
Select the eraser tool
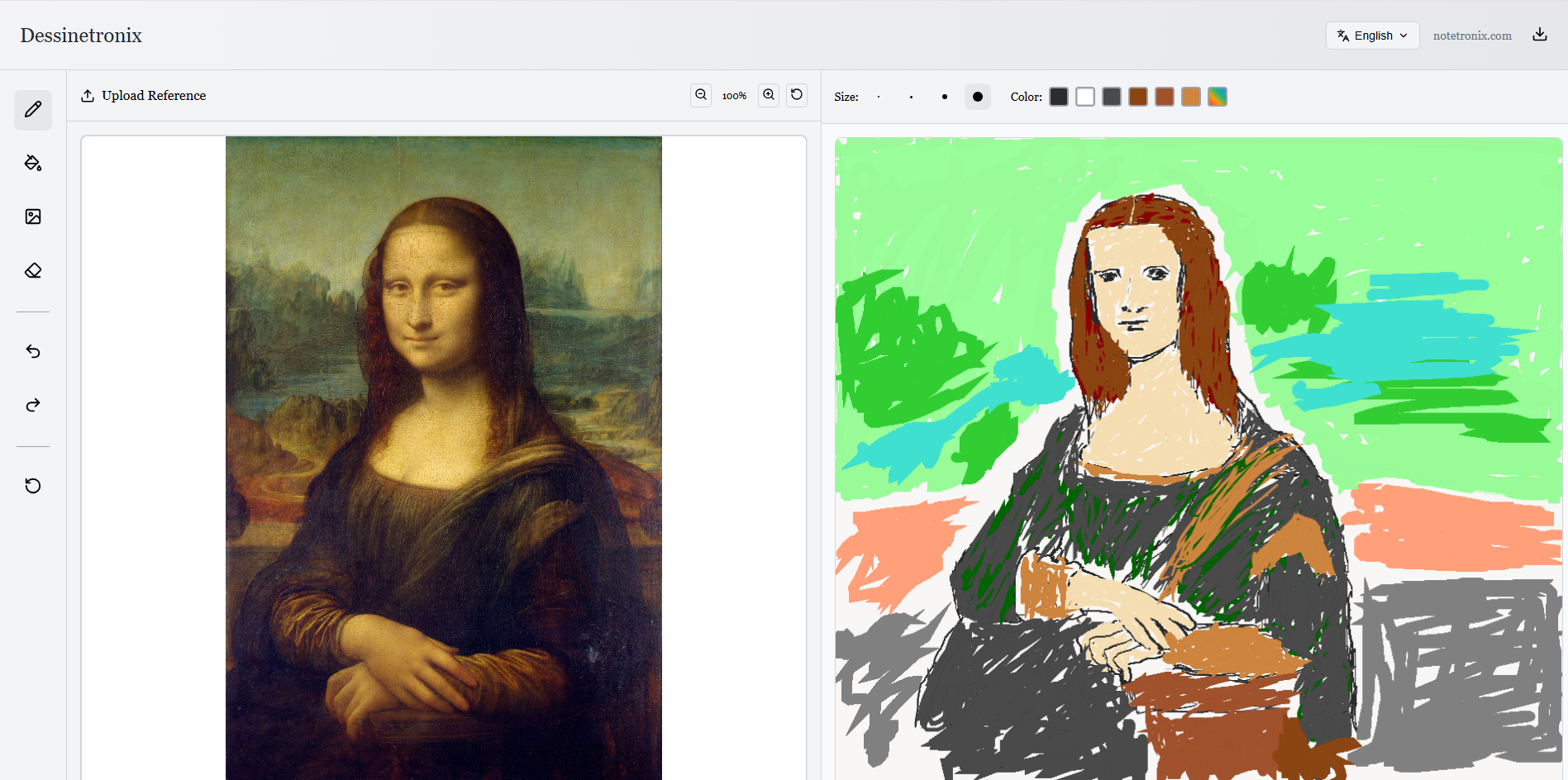(33, 271)
